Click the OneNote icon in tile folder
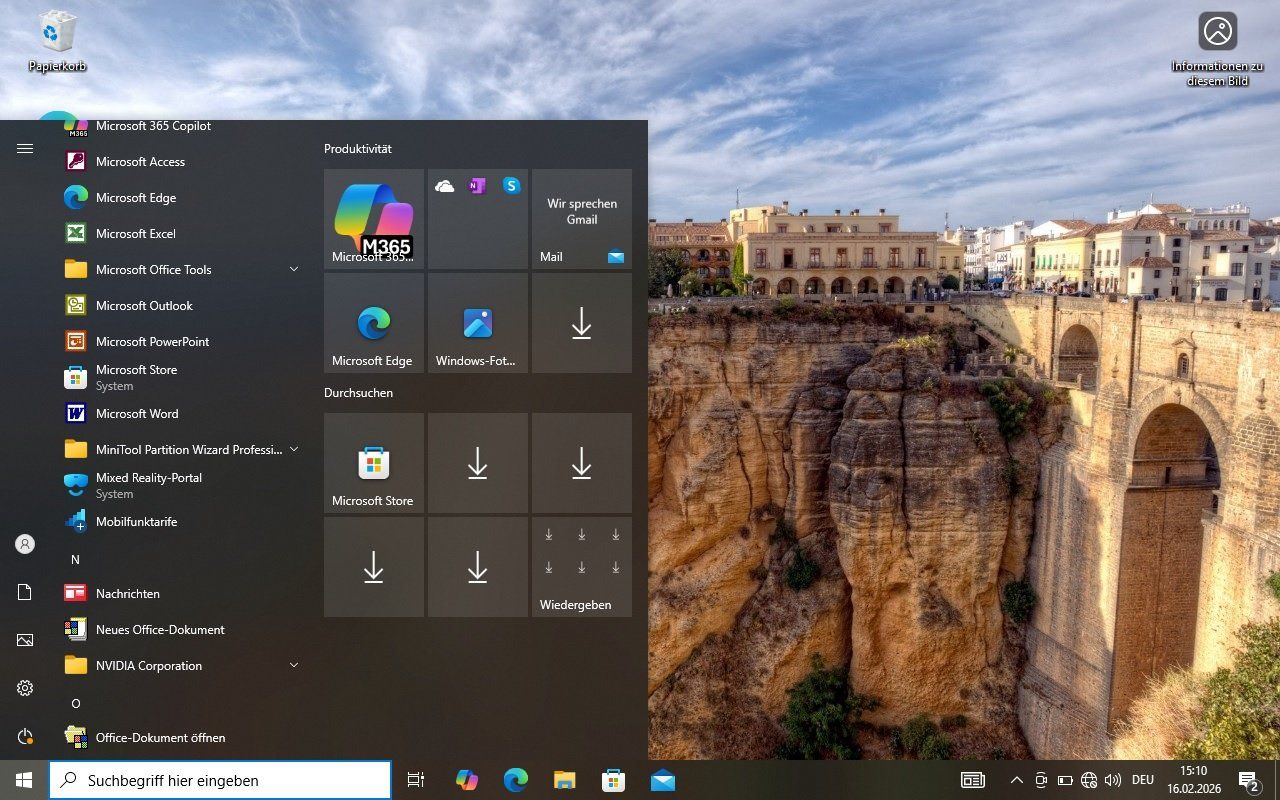Screen dimensions: 1280x800 tap(478, 186)
